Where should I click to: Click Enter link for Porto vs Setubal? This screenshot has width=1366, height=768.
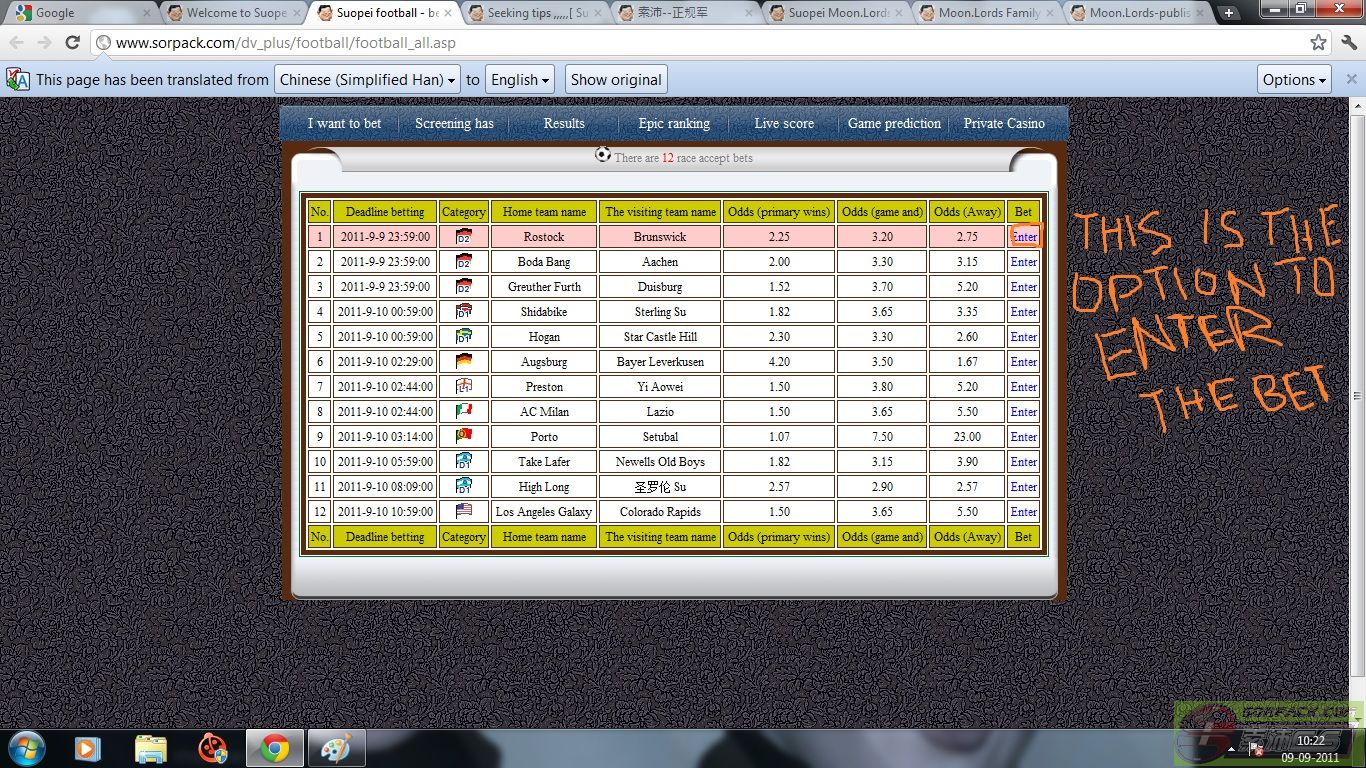(1023, 436)
